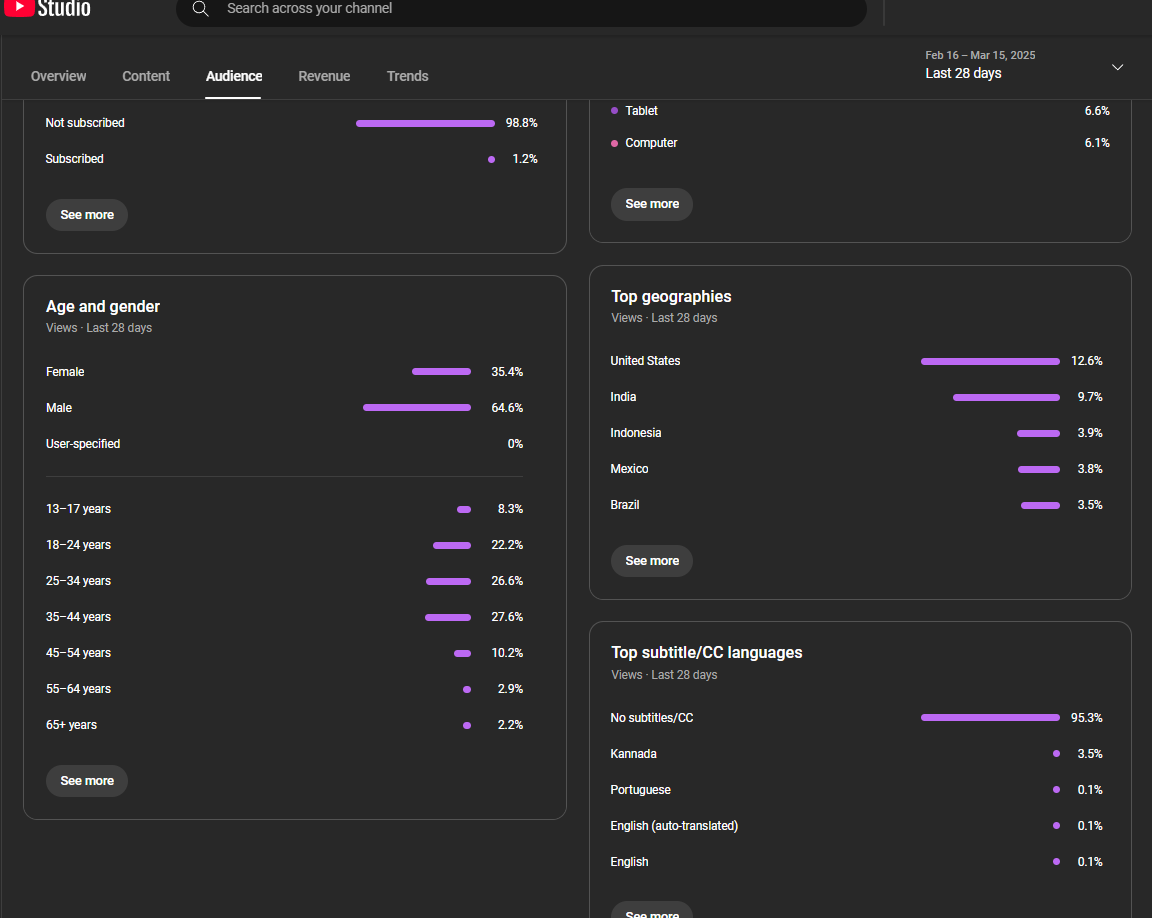Open the Content tab
The height and width of the screenshot is (918, 1152).
click(x=146, y=76)
